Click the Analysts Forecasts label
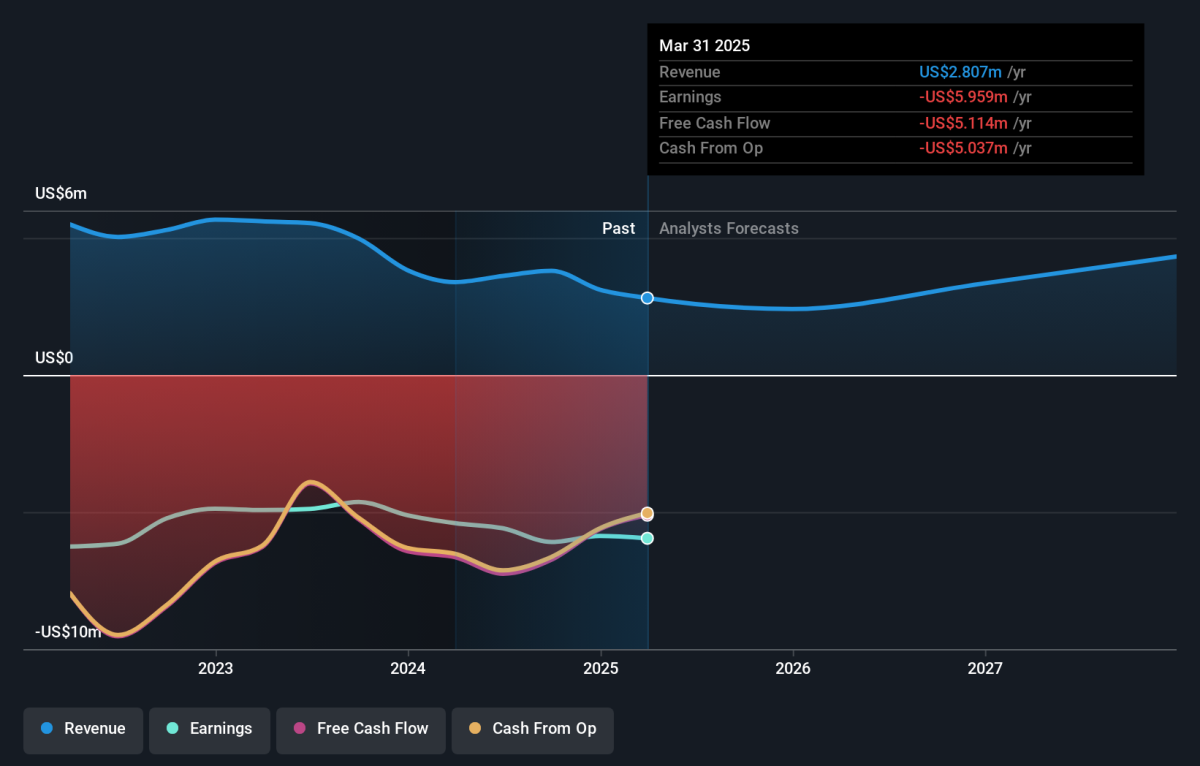Screen dimensions: 1200x766 coord(729,228)
